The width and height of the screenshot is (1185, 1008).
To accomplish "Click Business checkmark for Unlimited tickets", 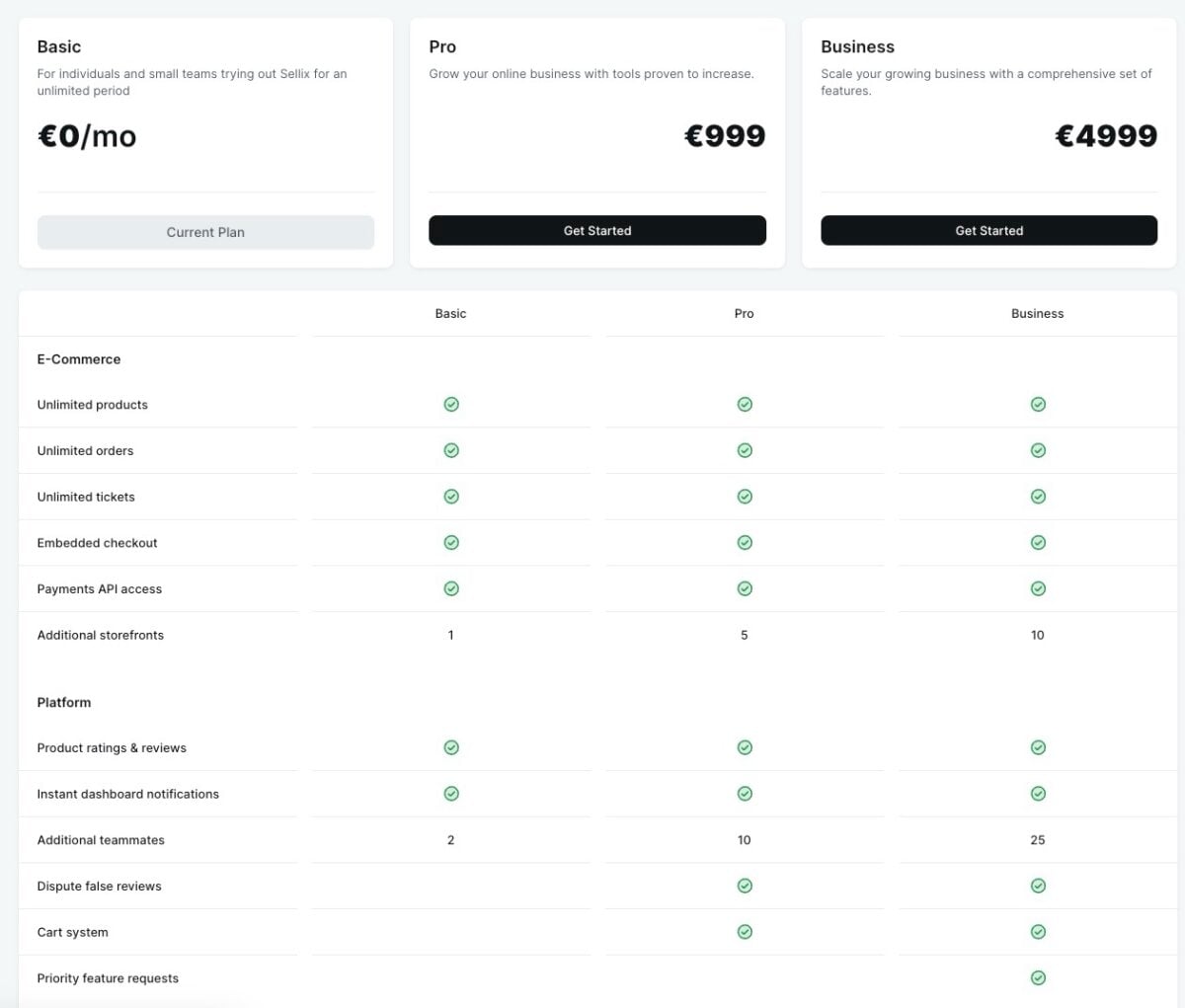I will click(x=1038, y=497).
